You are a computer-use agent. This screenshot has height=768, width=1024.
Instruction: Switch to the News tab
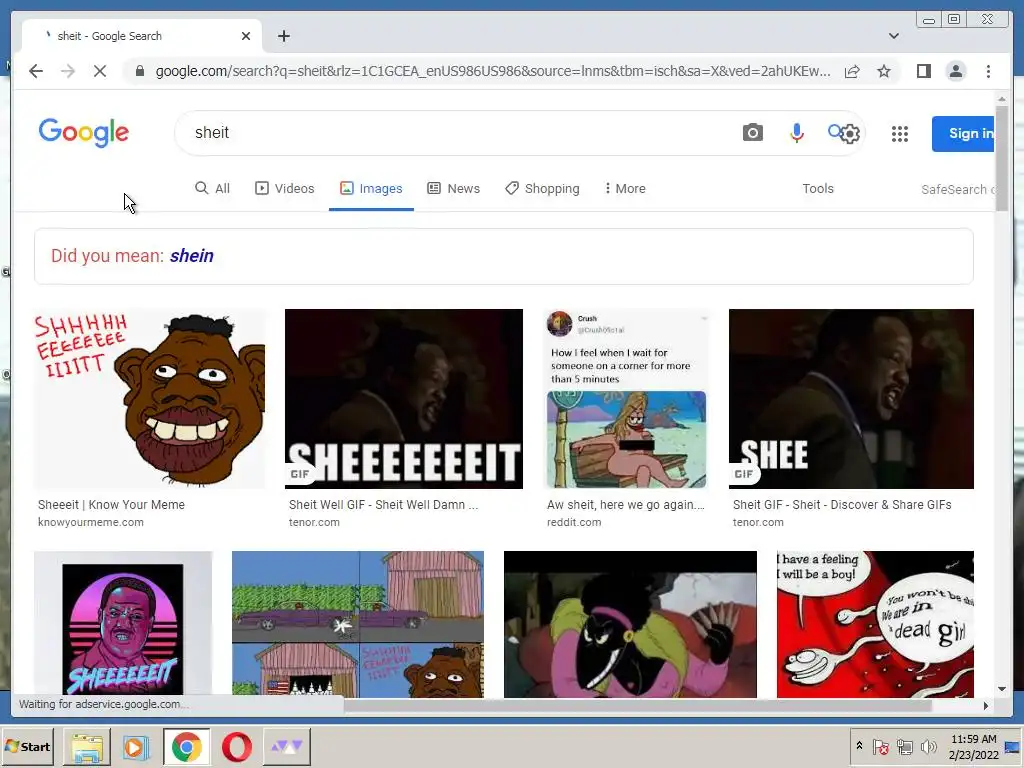click(x=453, y=189)
